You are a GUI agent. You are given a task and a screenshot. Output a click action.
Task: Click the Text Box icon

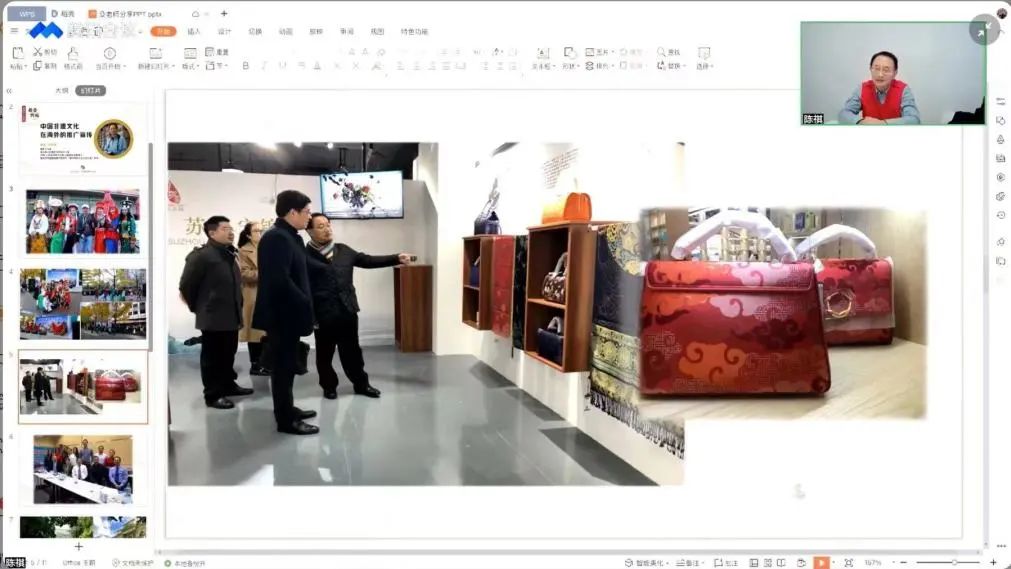pos(543,53)
